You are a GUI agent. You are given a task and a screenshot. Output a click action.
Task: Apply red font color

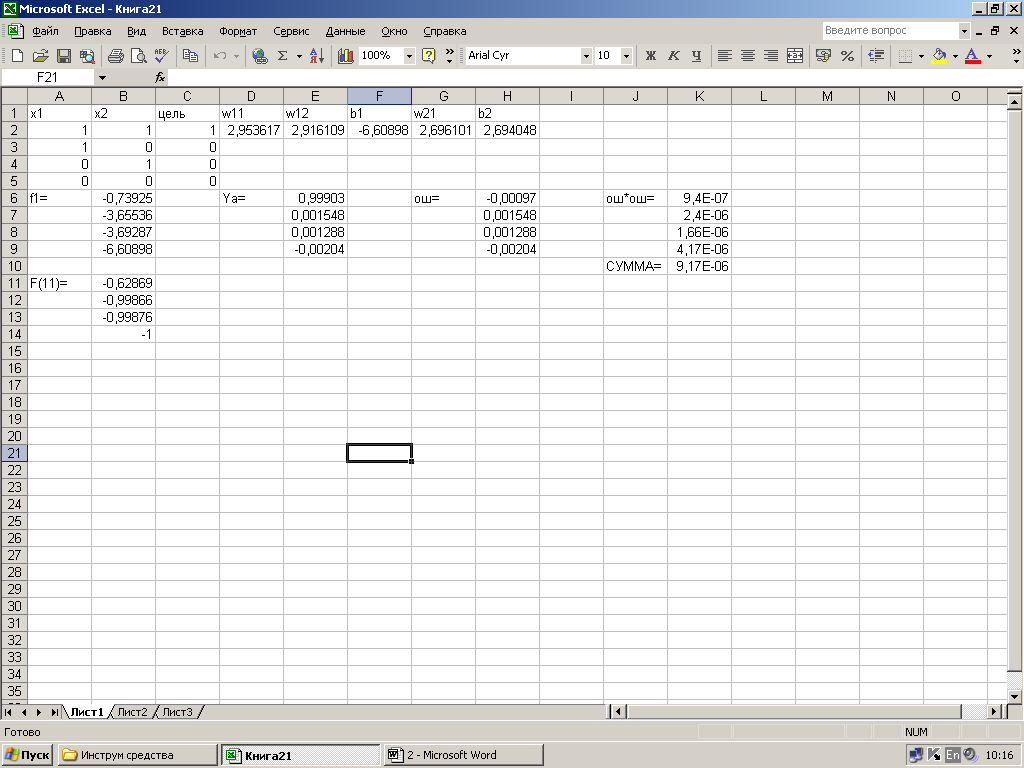point(972,56)
